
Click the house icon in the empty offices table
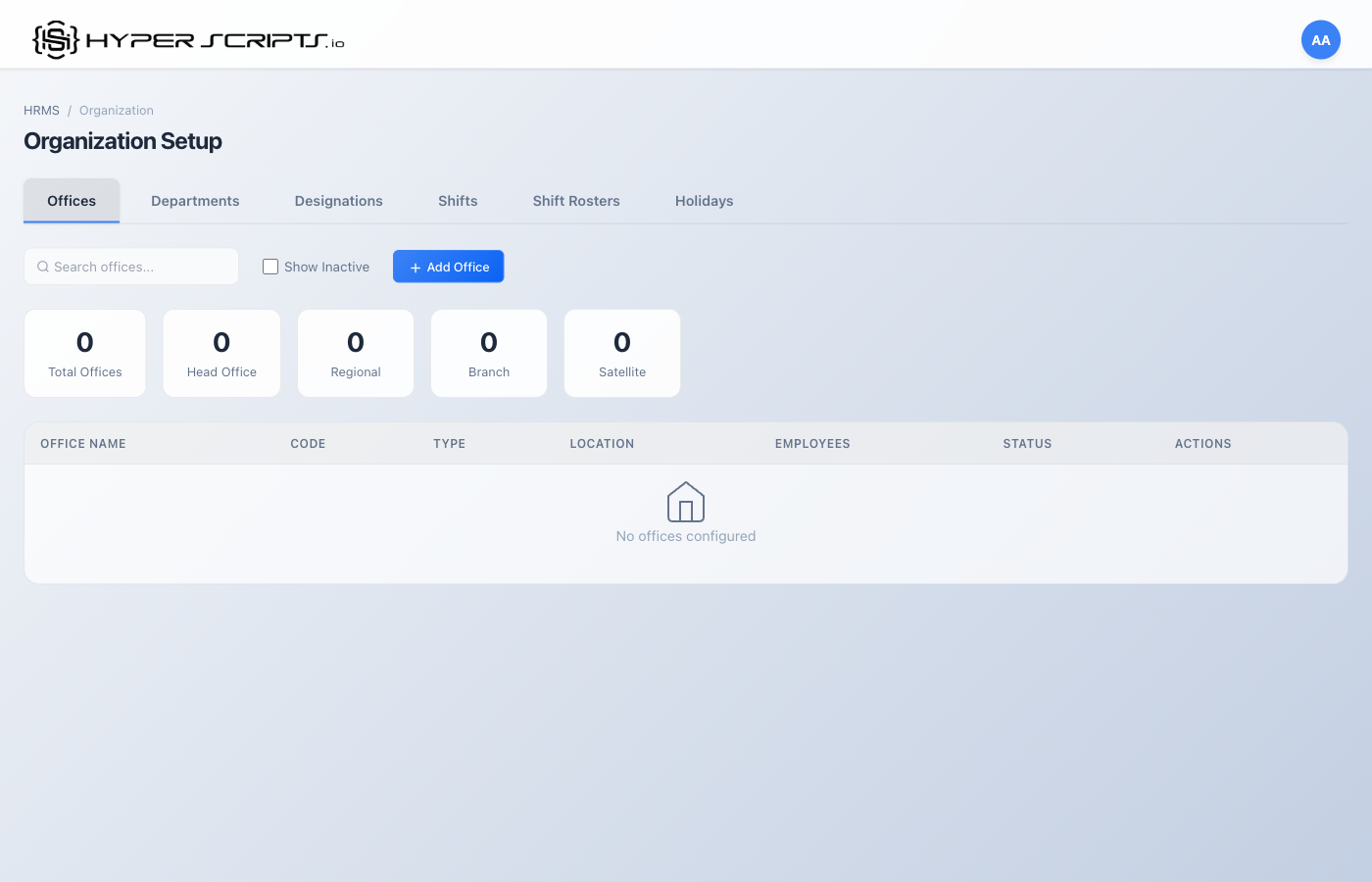pos(685,501)
